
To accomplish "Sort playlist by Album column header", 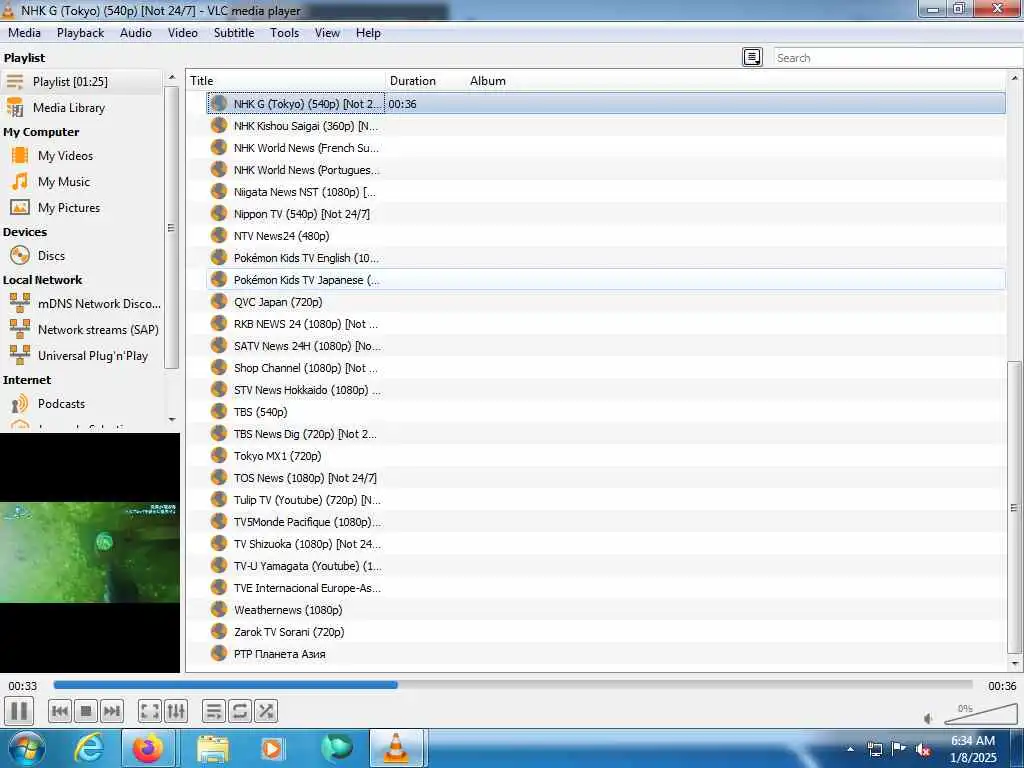I will [736, 80].
